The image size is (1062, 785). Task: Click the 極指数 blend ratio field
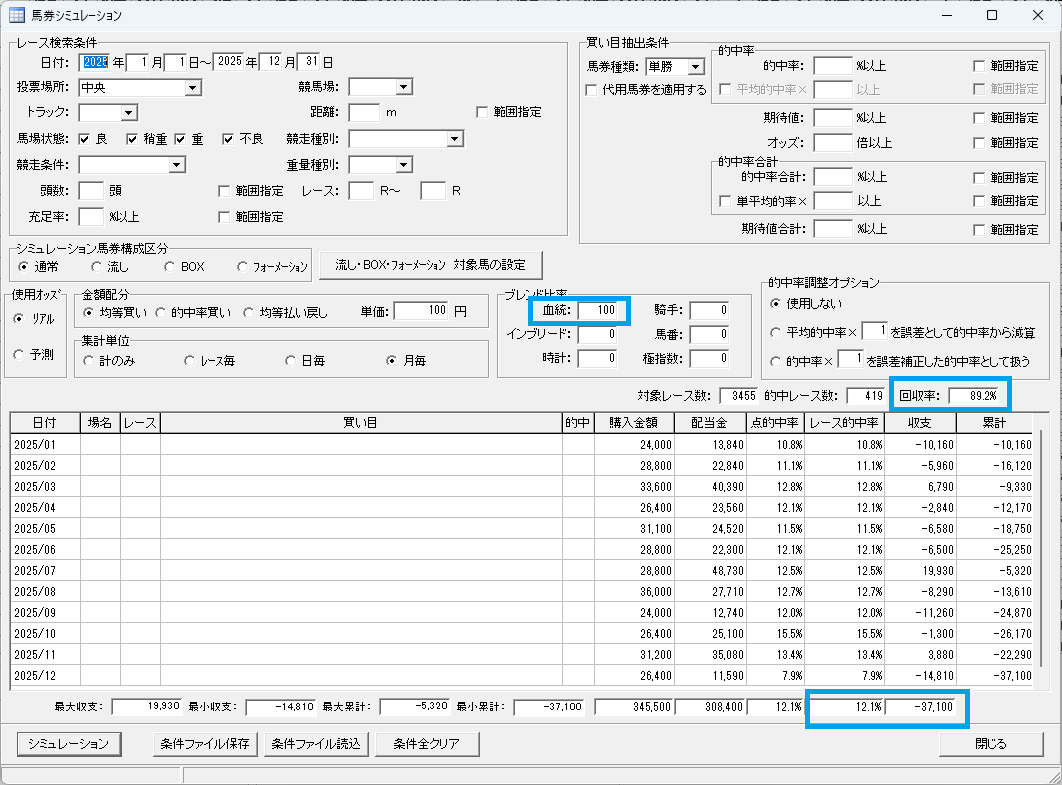[x=709, y=358]
